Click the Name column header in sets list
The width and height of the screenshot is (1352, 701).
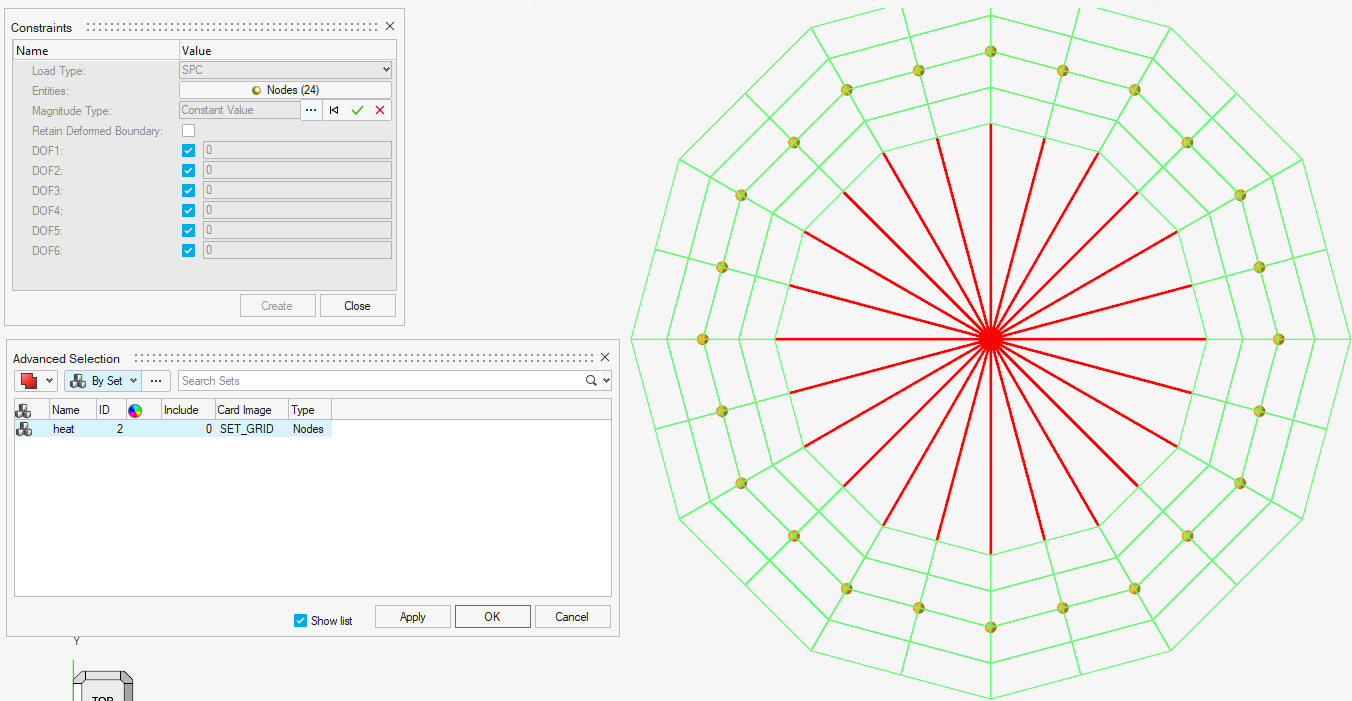(66, 410)
